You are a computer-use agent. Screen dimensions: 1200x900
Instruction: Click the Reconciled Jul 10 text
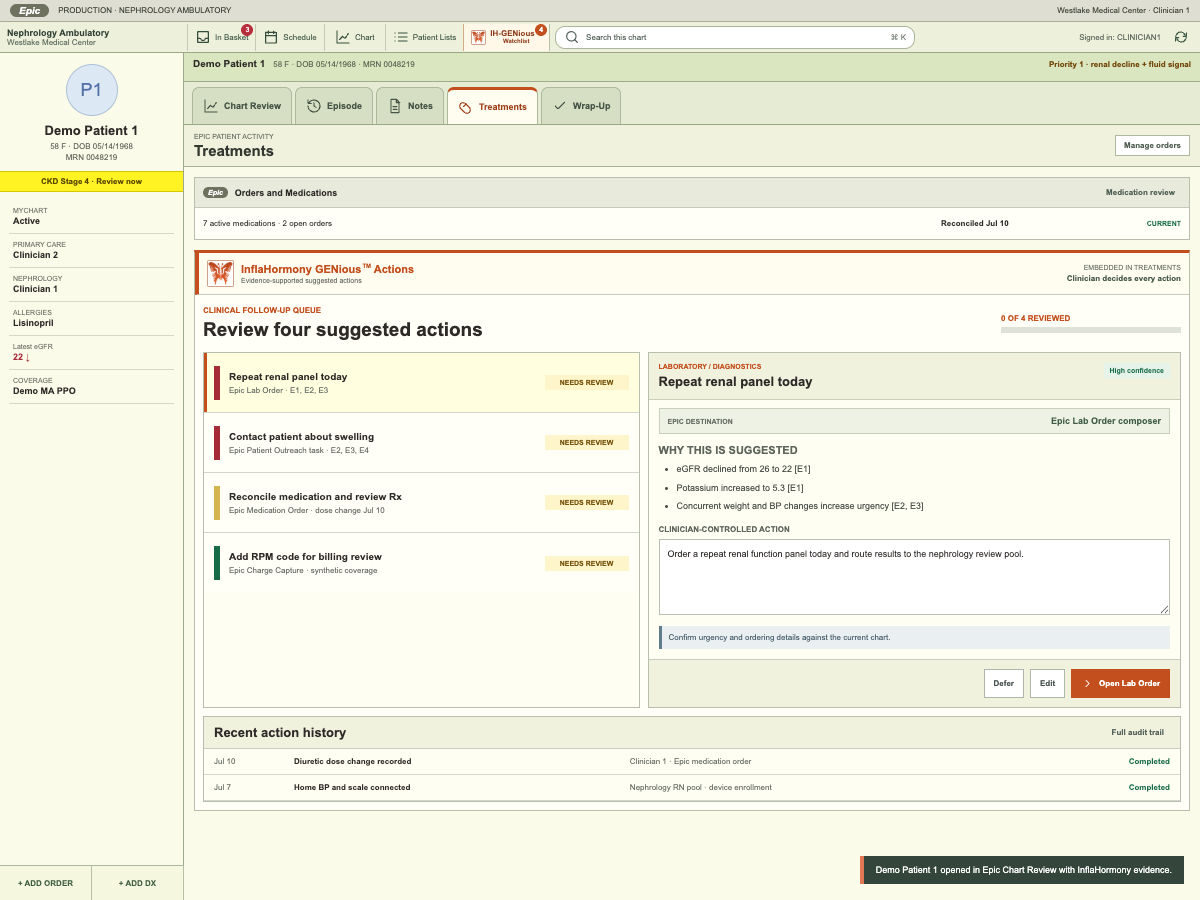click(974, 223)
